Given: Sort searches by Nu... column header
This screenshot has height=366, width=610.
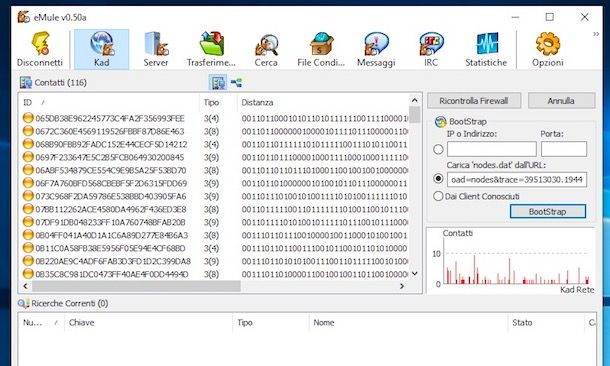Looking at the screenshot, I should tap(41, 322).
